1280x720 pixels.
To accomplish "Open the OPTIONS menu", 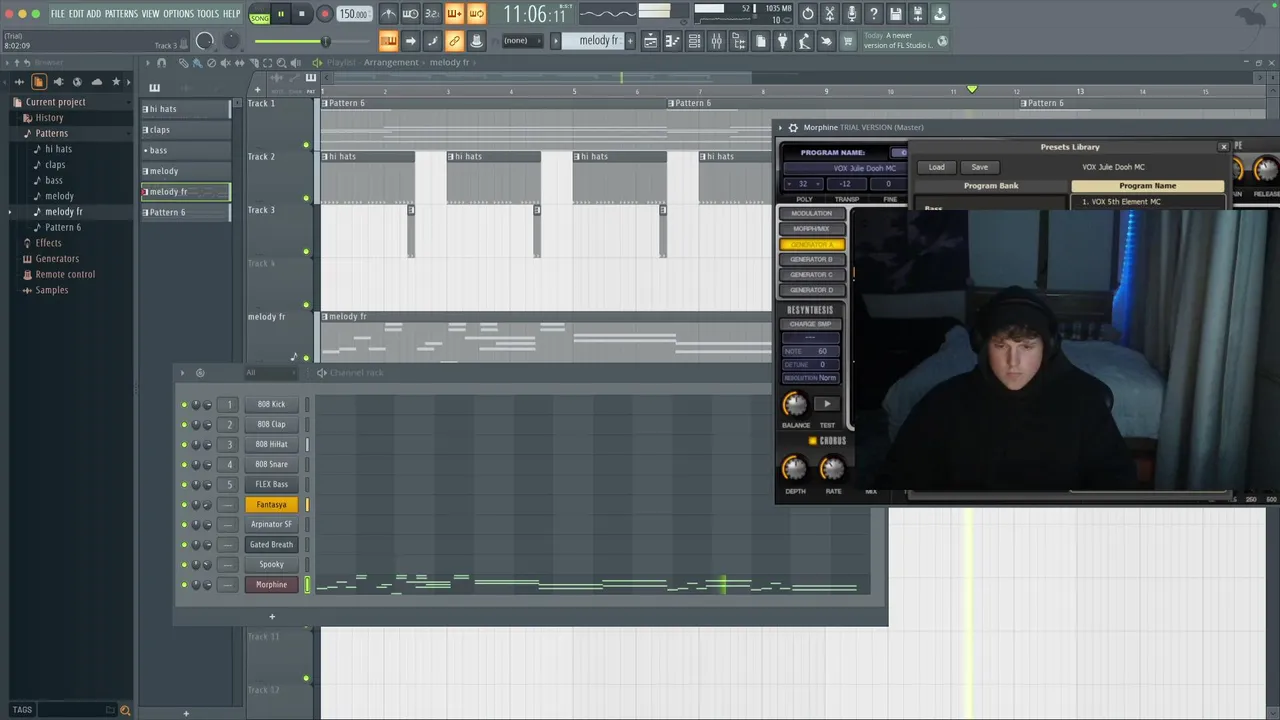I will [178, 14].
